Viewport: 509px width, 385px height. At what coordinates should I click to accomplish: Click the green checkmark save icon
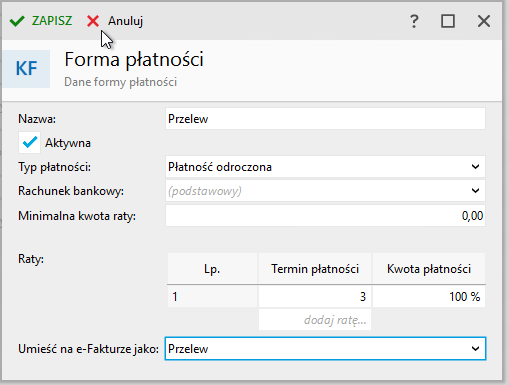tap(17, 21)
